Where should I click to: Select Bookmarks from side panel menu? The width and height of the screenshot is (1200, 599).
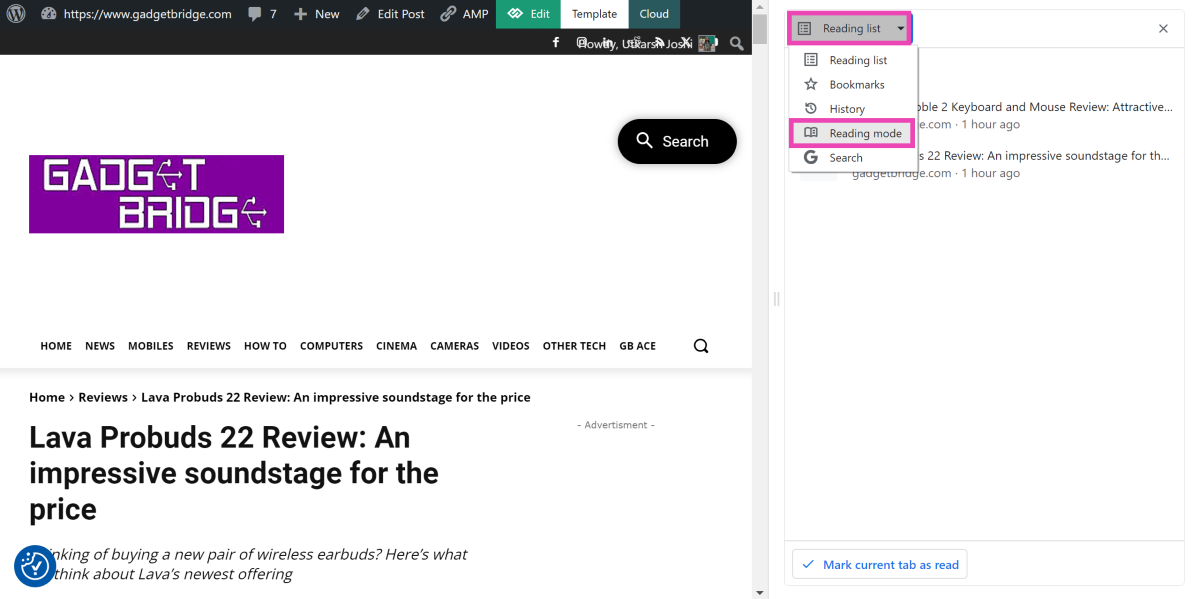(x=853, y=84)
